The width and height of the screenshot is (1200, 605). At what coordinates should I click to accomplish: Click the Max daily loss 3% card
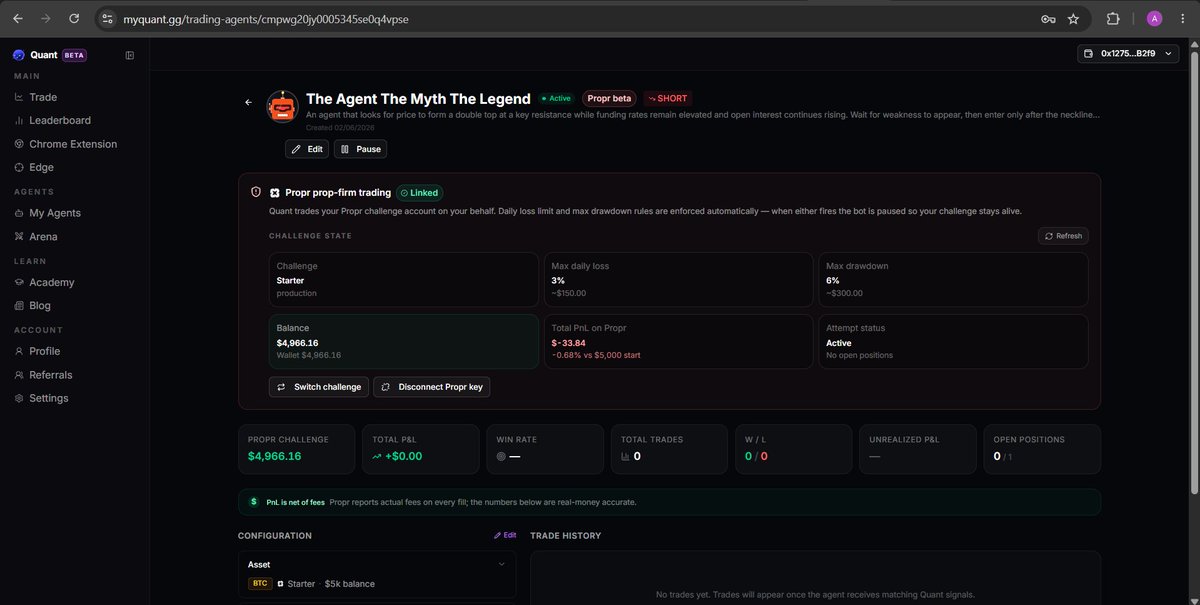[x=678, y=280]
